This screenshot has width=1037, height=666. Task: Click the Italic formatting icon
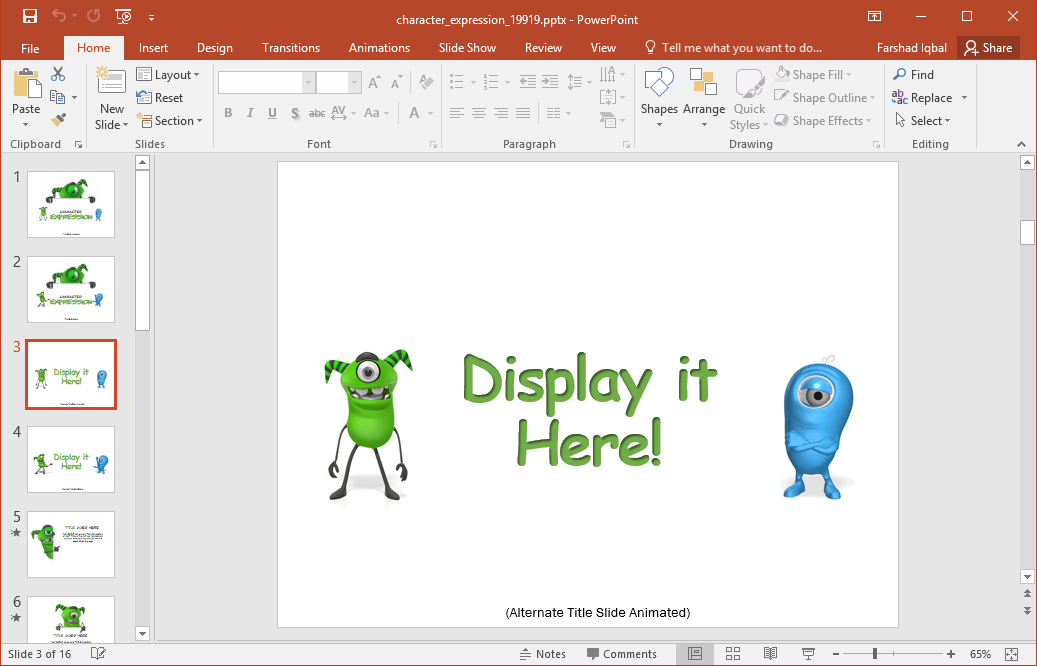249,113
